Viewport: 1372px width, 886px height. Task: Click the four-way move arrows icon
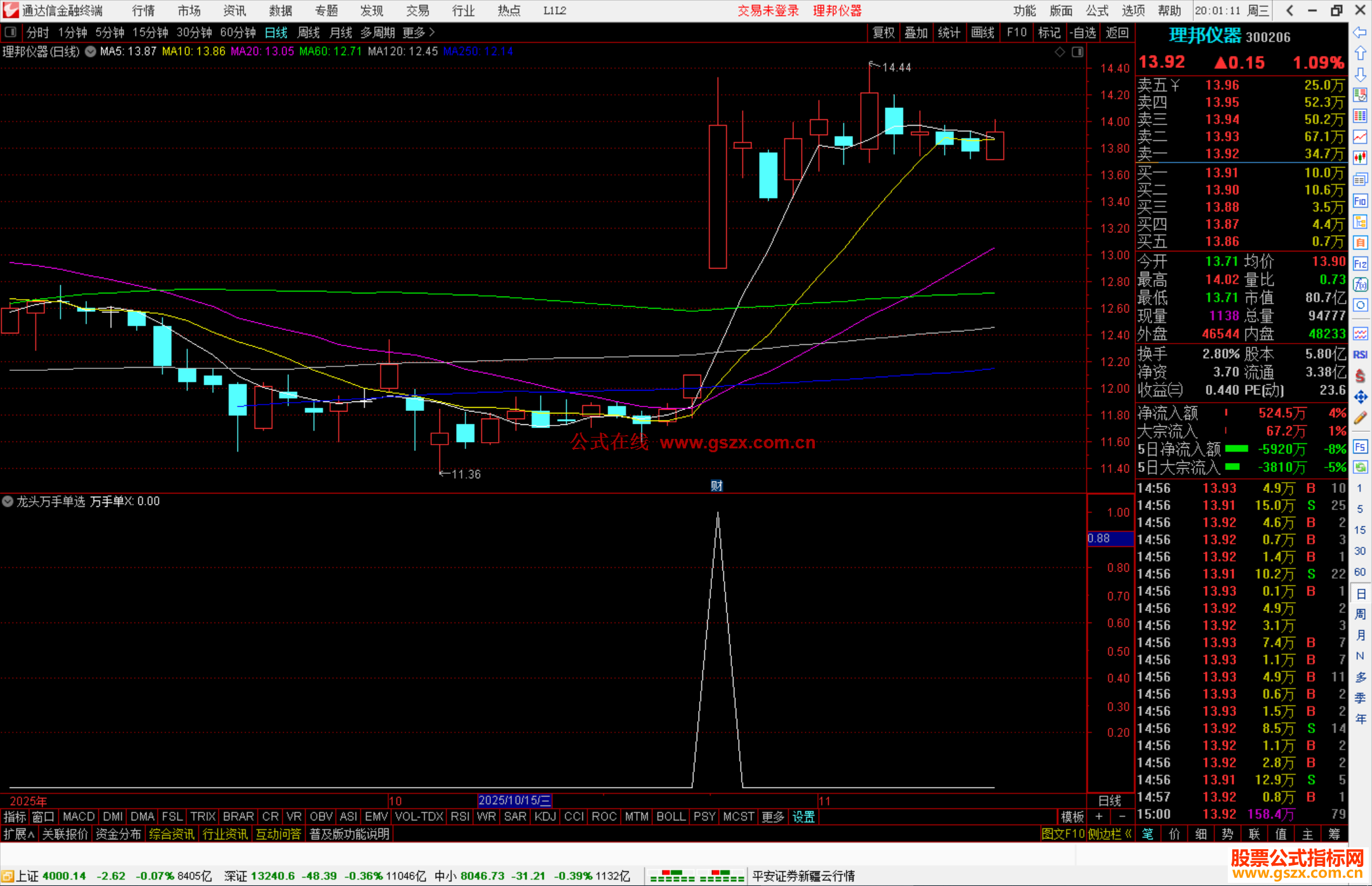pos(1360,397)
